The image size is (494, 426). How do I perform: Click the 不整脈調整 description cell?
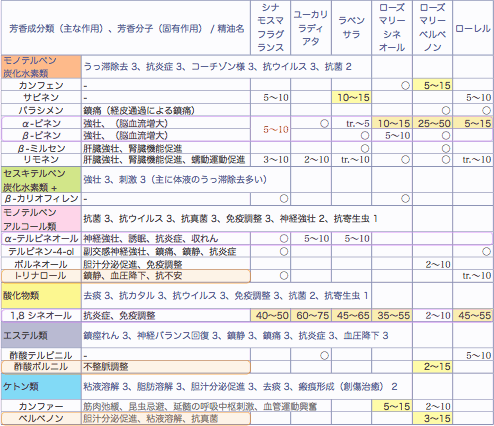coord(166,367)
